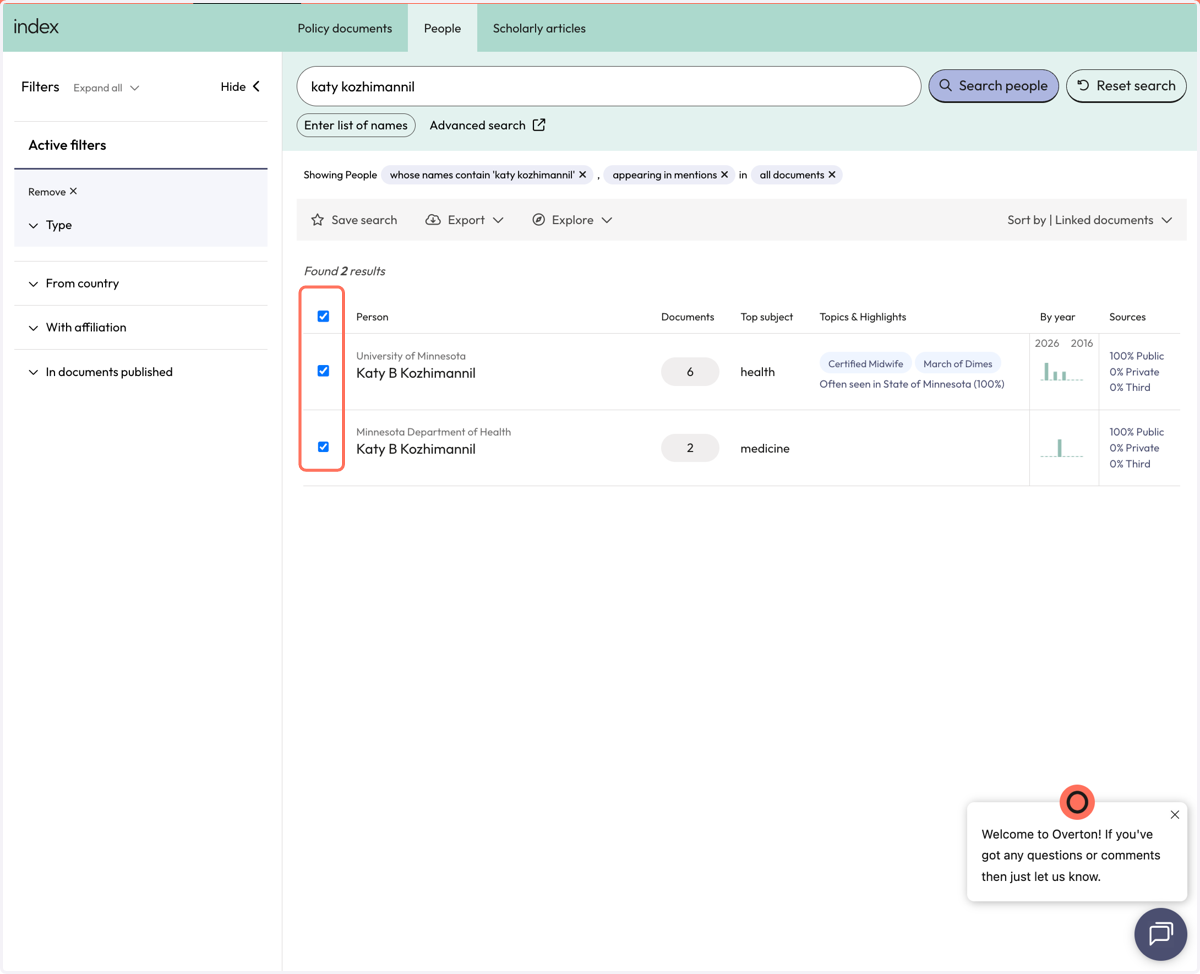Image resolution: width=1200 pixels, height=974 pixels.
Task: Click 'Often seen in State of Minnesota (100%)'
Action: [x=912, y=384]
